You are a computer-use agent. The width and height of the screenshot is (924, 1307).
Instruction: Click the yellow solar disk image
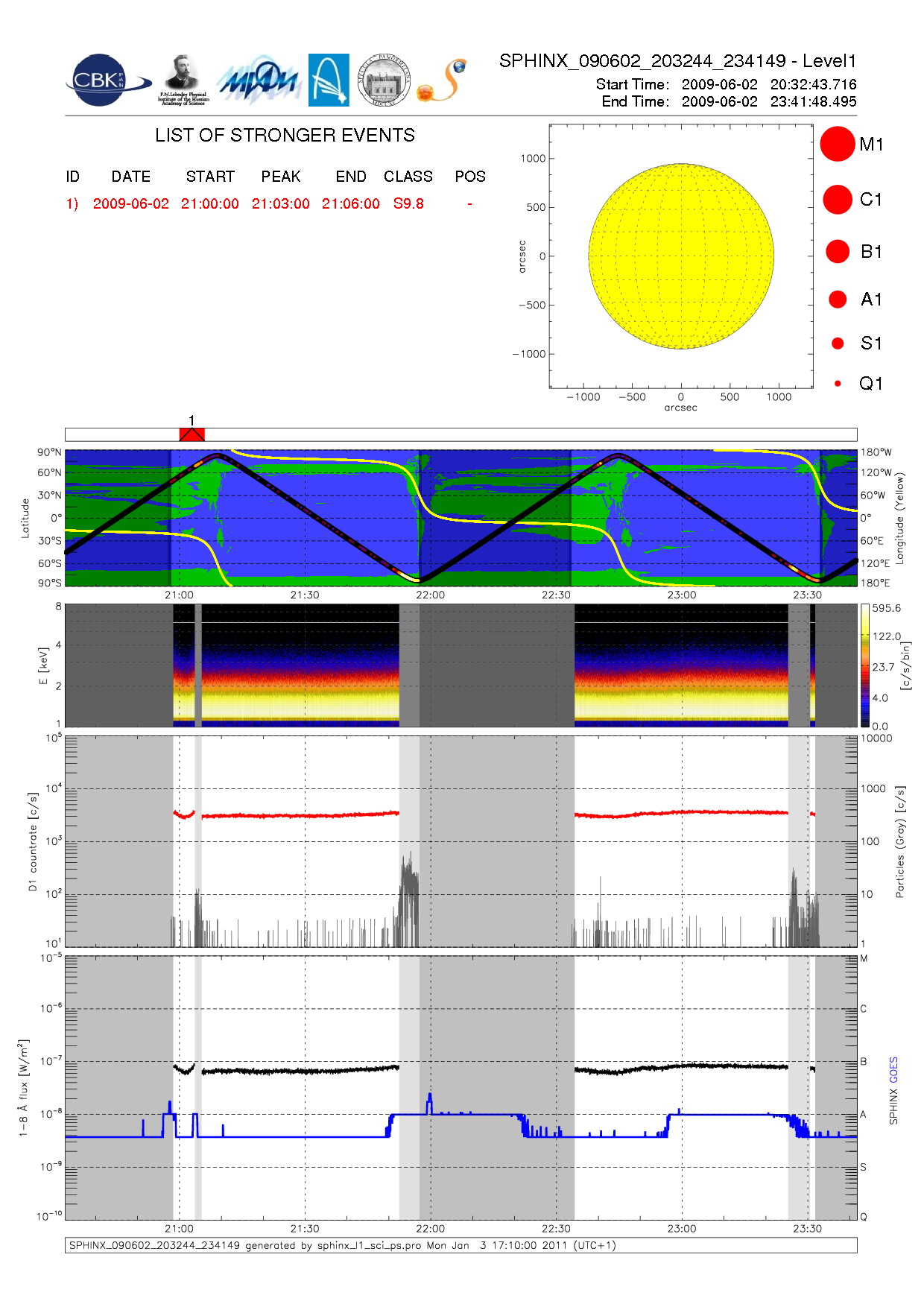coord(681,256)
